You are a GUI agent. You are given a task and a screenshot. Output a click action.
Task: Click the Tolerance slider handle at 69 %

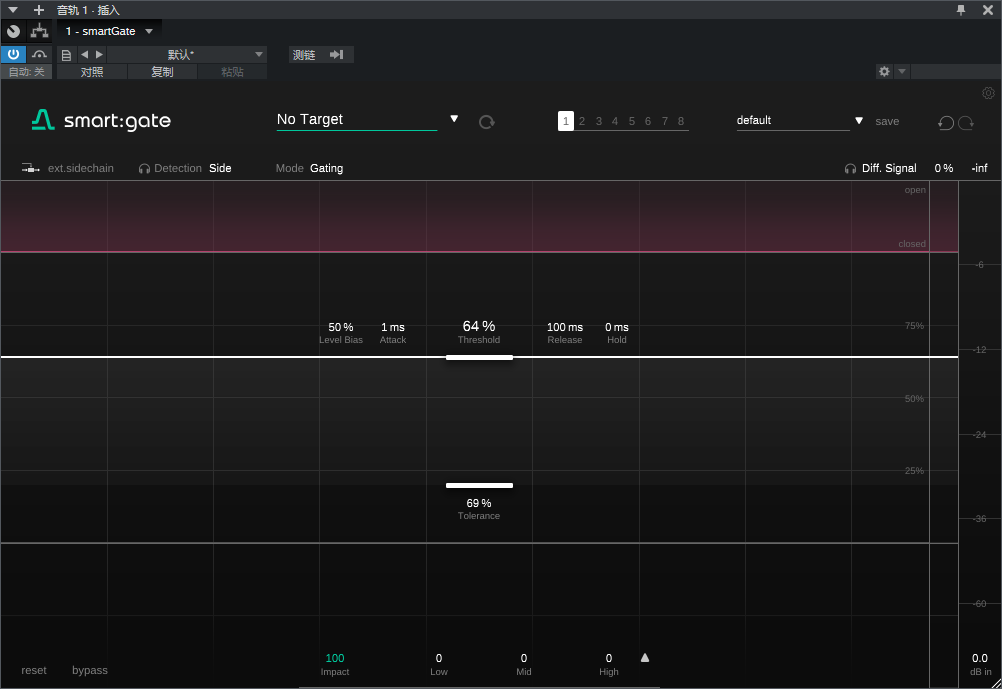coord(479,485)
